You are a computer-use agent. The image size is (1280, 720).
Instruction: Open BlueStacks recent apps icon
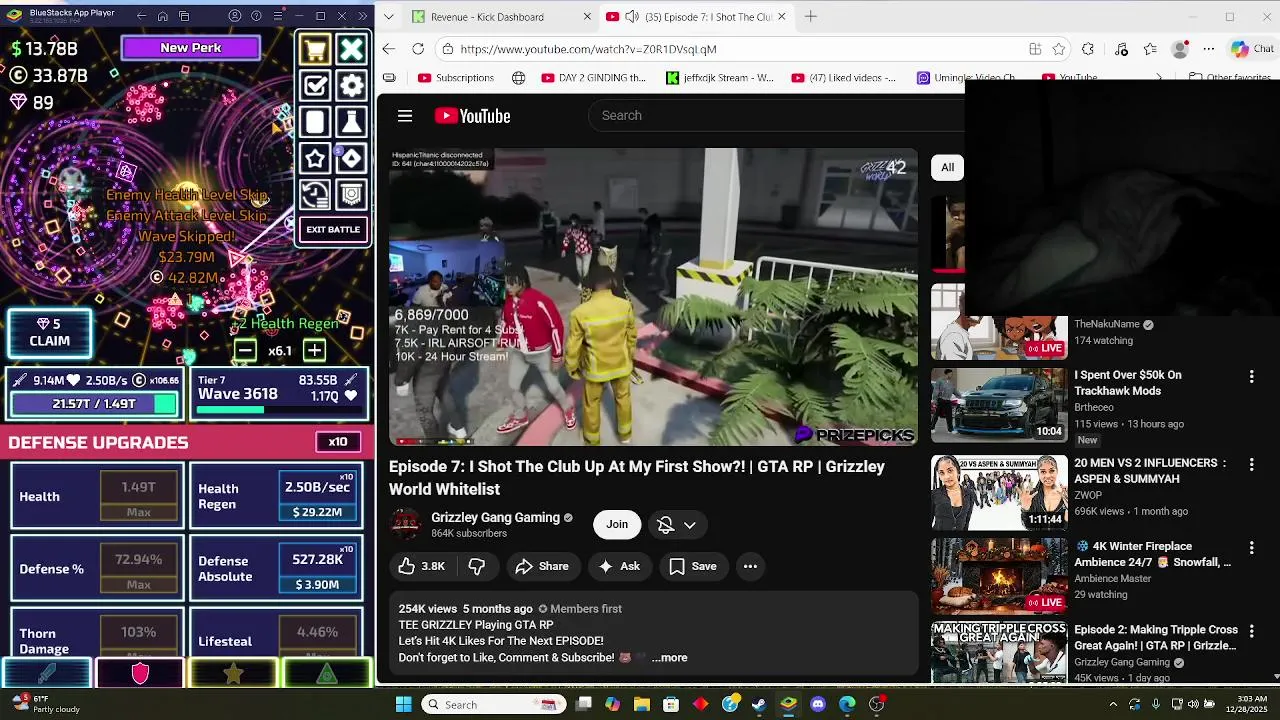185,16
